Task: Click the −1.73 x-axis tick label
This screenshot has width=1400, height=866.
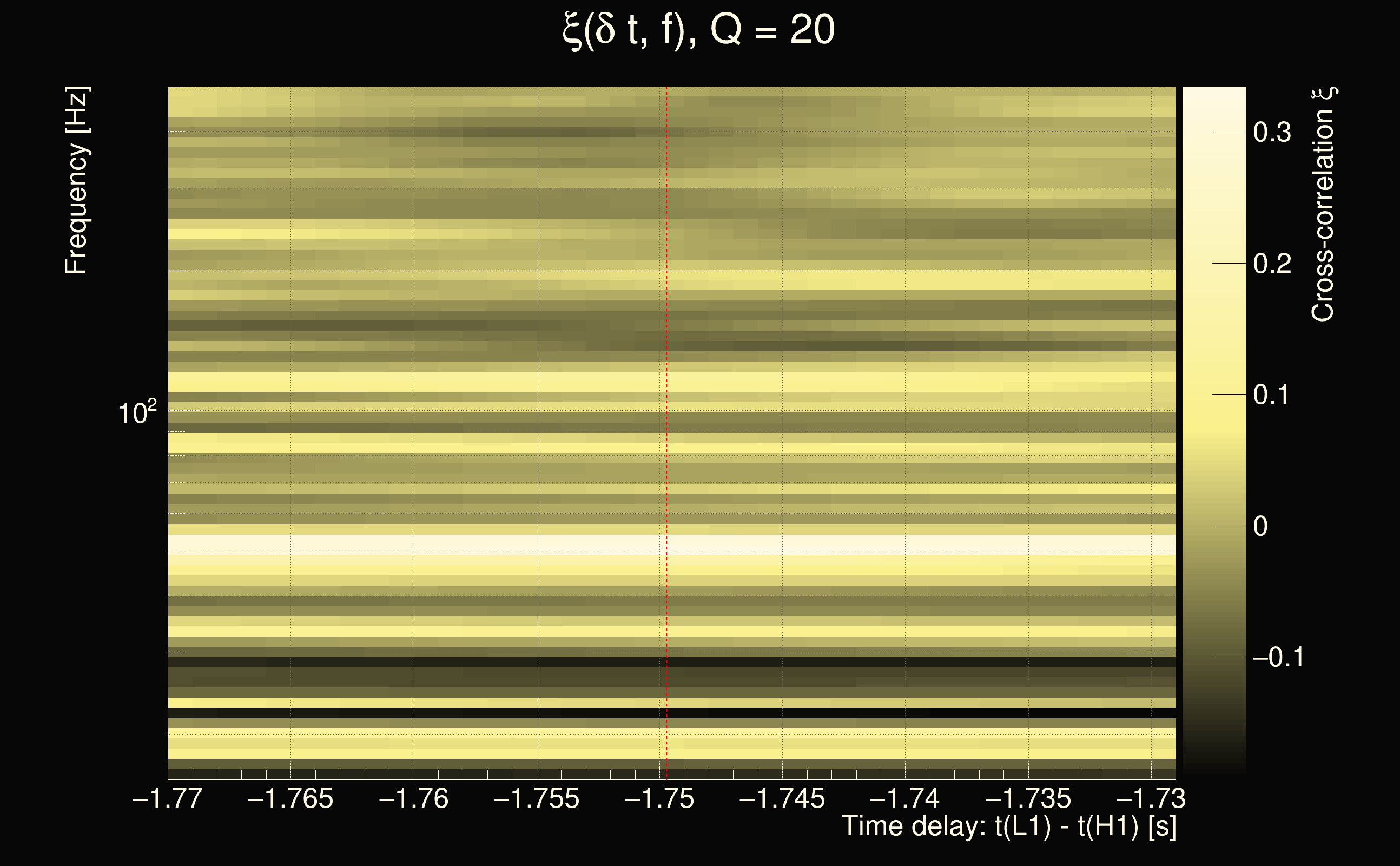Action: coord(1151,798)
